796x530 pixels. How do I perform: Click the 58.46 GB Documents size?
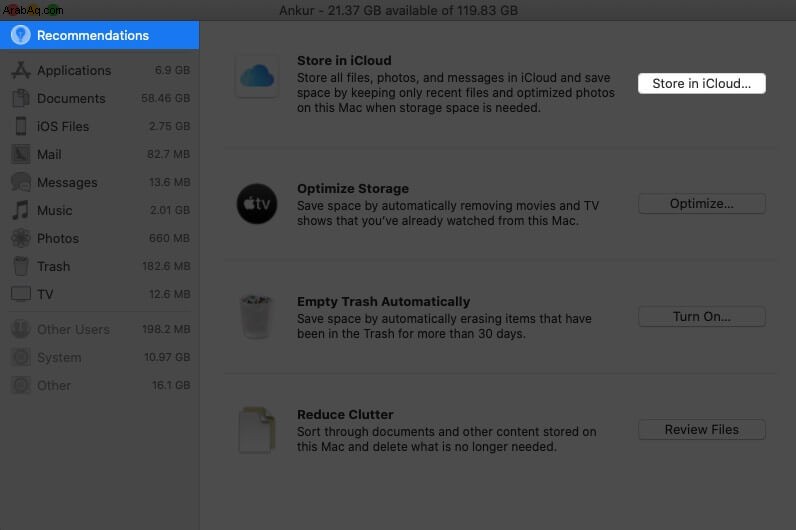[x=165, y=98]
